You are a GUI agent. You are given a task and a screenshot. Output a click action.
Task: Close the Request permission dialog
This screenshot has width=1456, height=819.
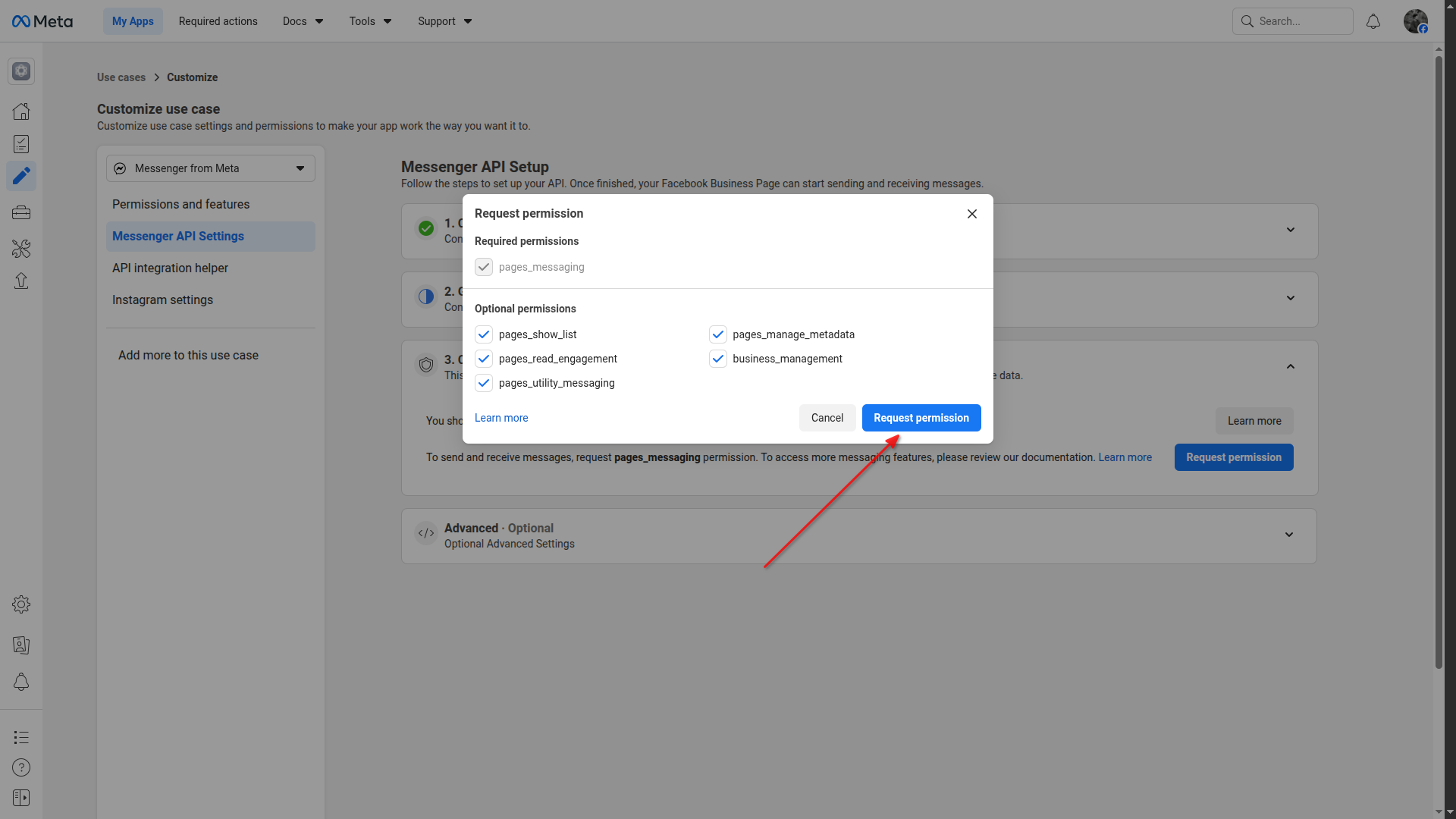(x=972, y=214)
